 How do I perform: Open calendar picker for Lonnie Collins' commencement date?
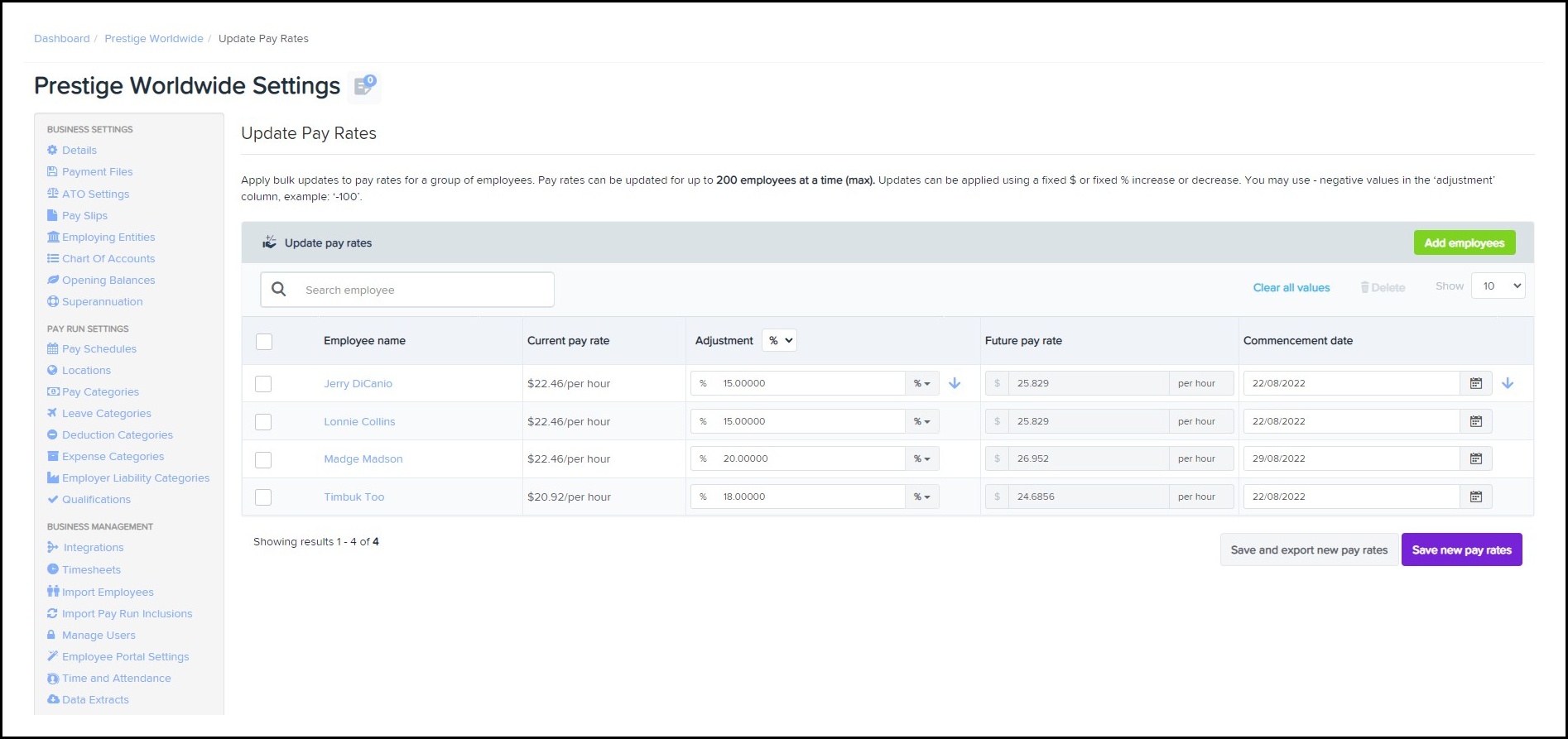pyautogui.click(x=1475, y=421)
